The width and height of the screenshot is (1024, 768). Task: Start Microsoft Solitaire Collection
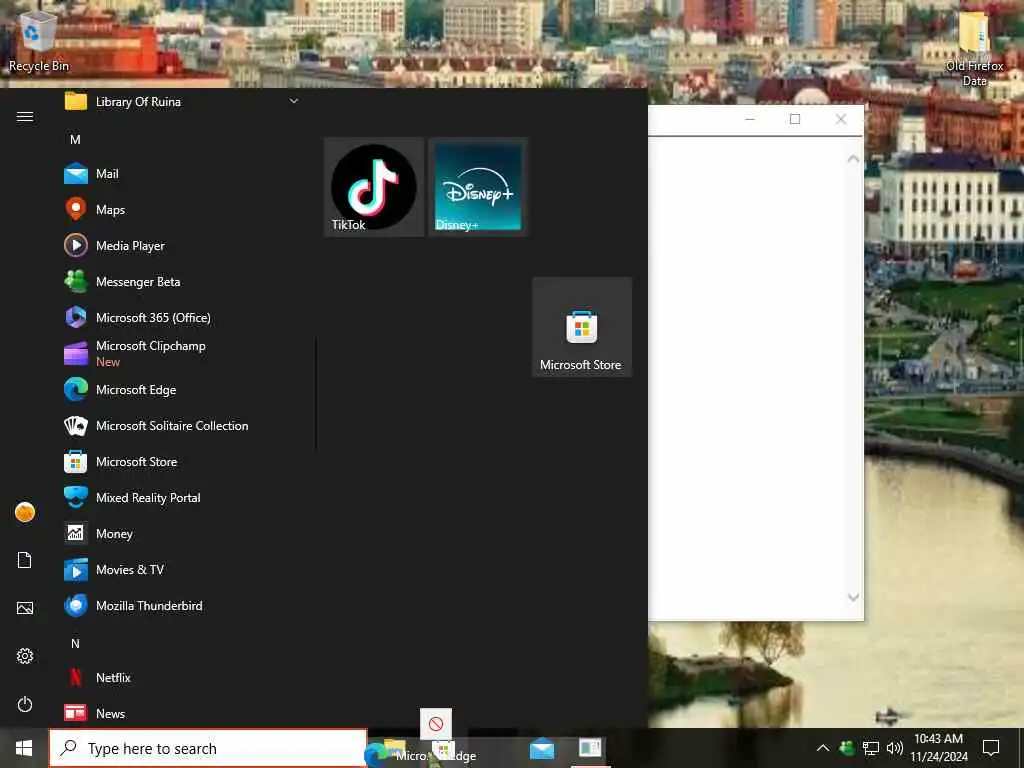(x=182, y=426)
